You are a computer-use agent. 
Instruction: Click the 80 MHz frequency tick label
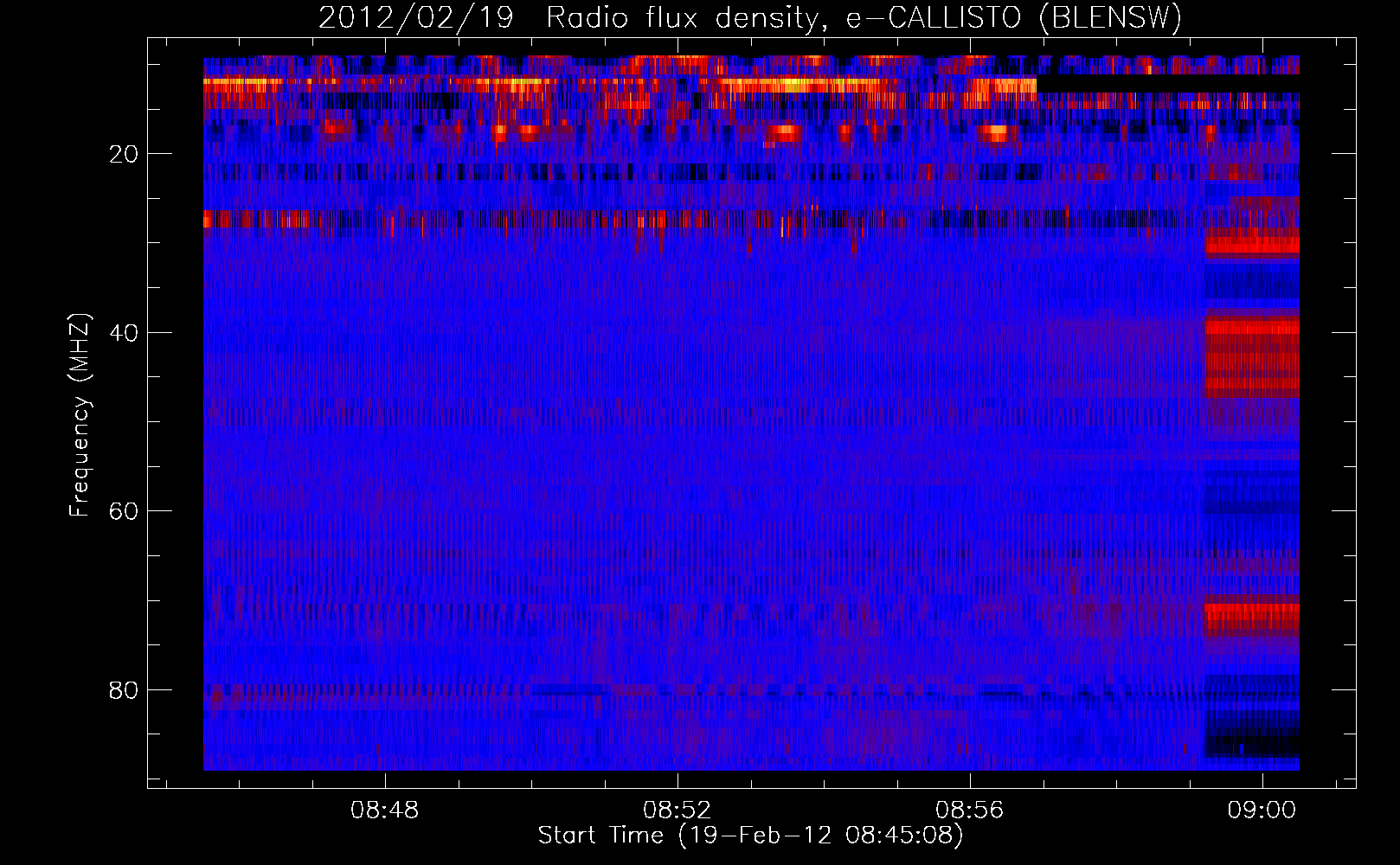coord(125,690)
